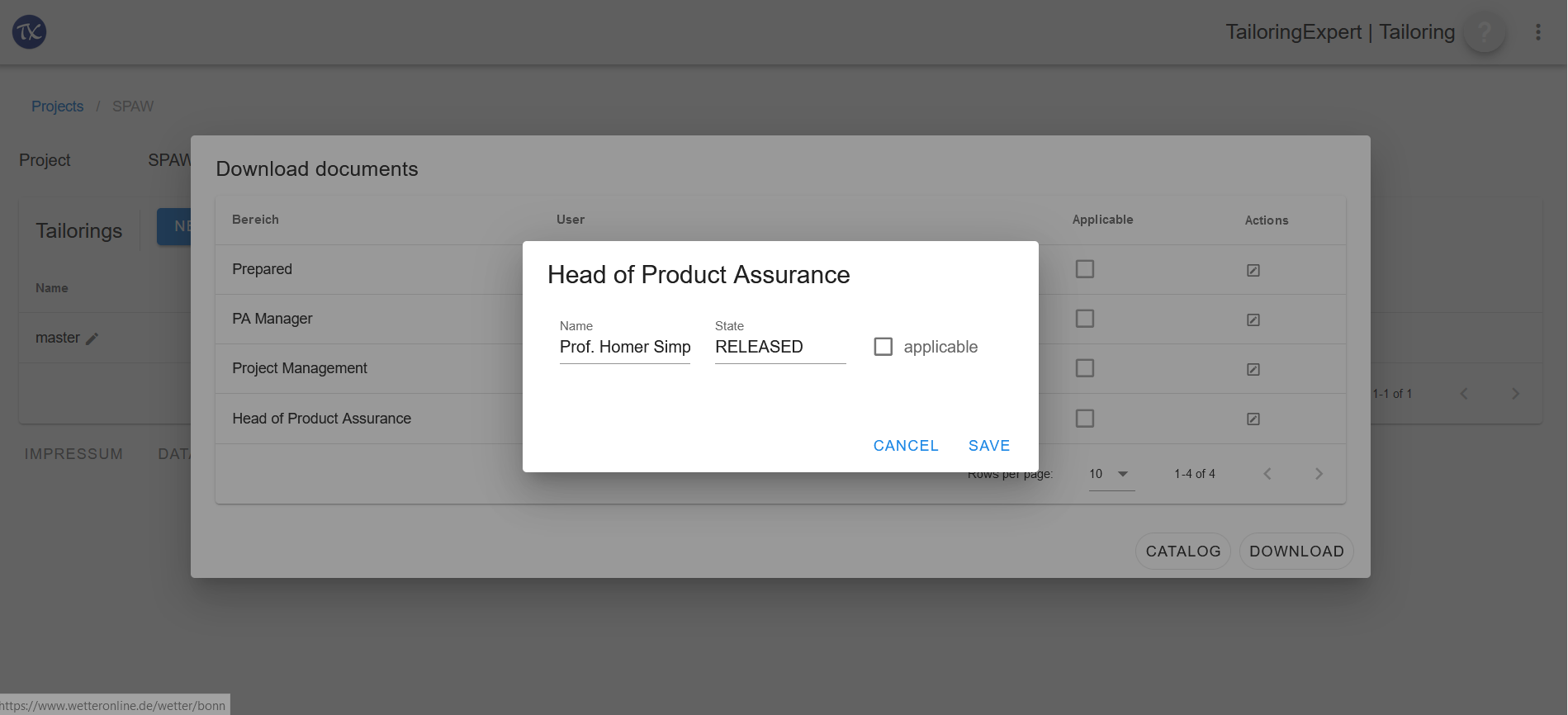
Task: Go to previous page in documents table
Action: [1267, 474]
